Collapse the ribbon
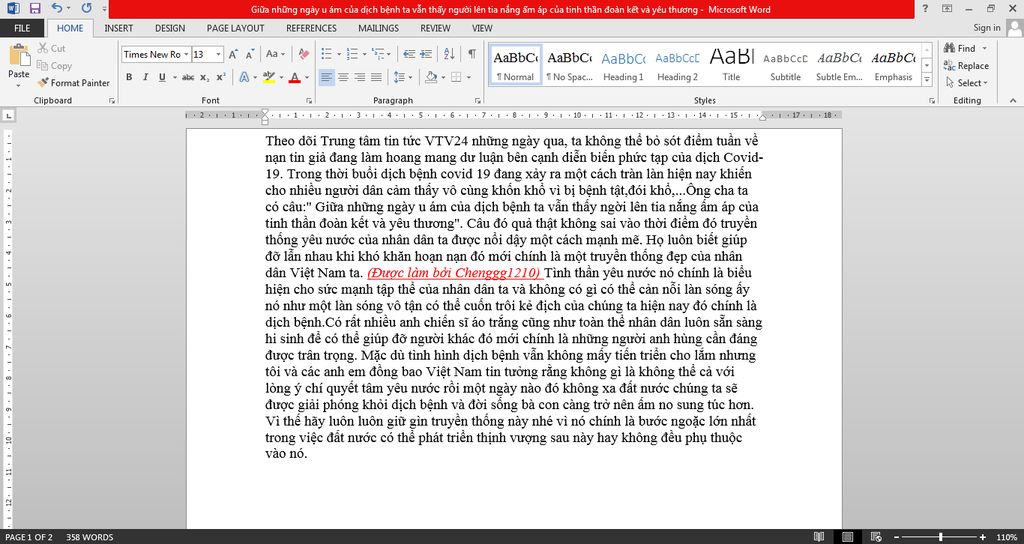The width and height of the screenshot is (1024, 544). pyautogui.click(x=1013, y=101)
